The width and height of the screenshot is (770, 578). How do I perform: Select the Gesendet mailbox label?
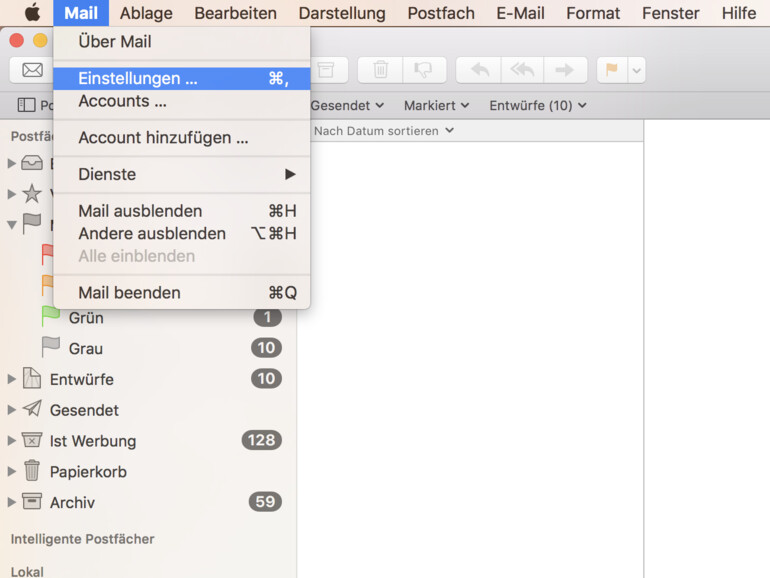pyautogui.click(x=84, y=410)
